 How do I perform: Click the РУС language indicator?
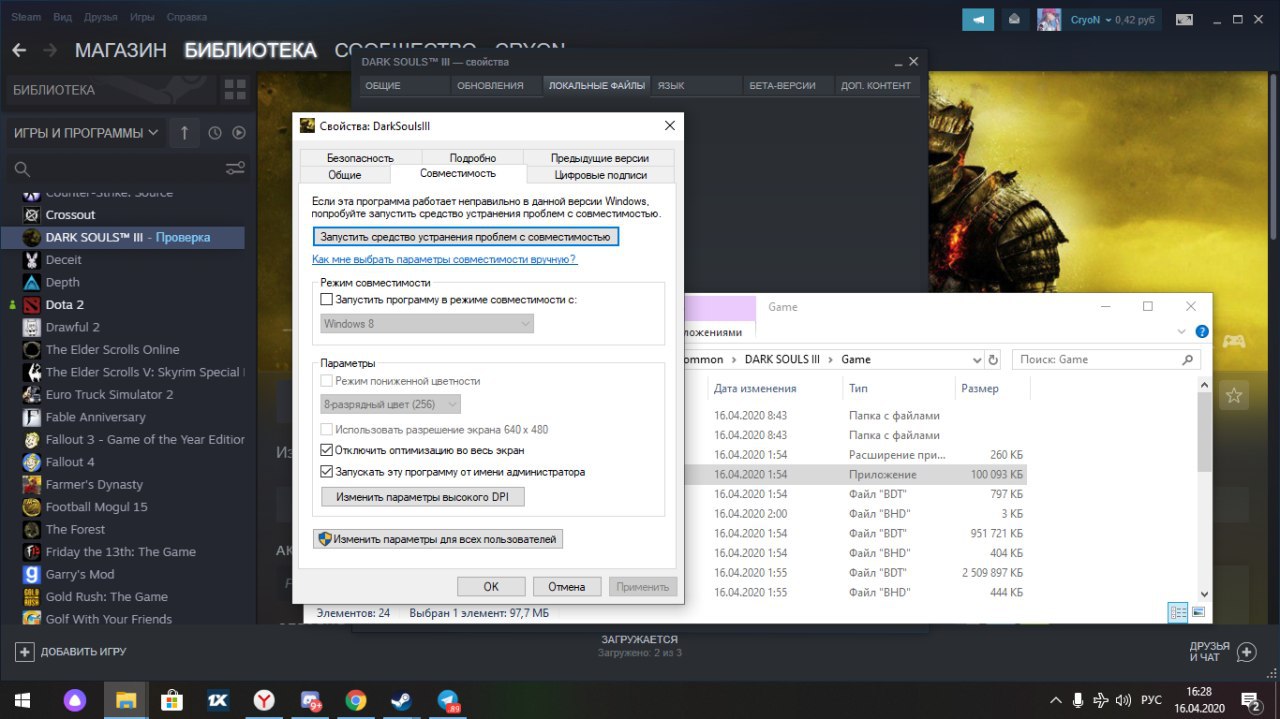click(1151, 700)
